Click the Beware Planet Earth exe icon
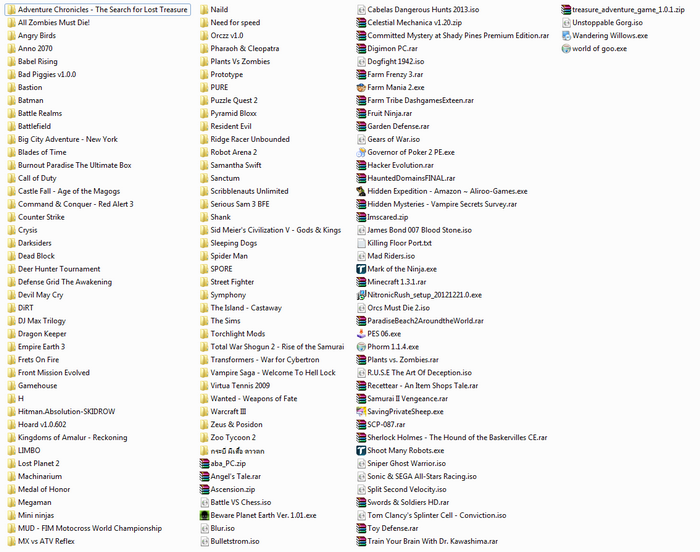The image size is (700, 552). pyautogui.click(x=204, y=515)
